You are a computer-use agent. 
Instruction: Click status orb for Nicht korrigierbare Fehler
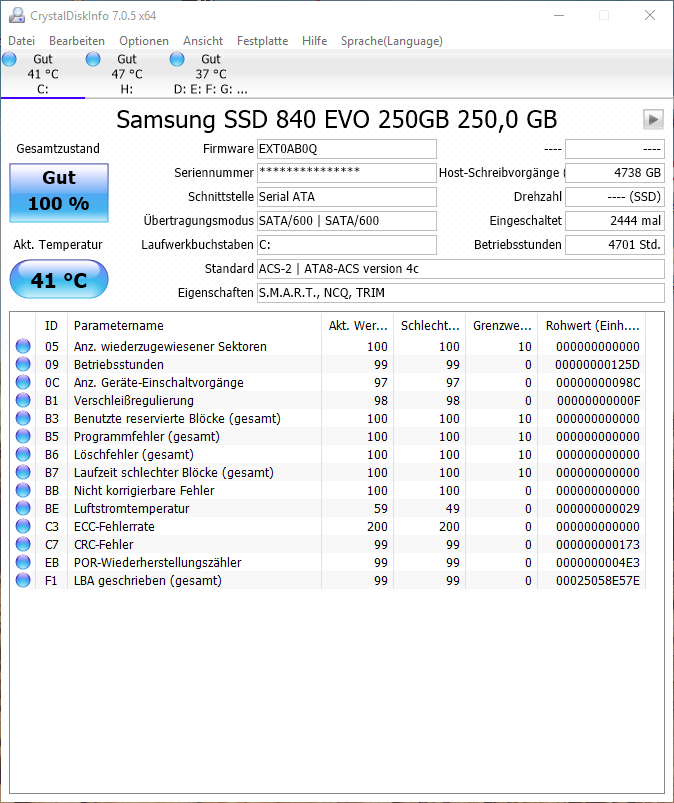[x=23, y=490]
